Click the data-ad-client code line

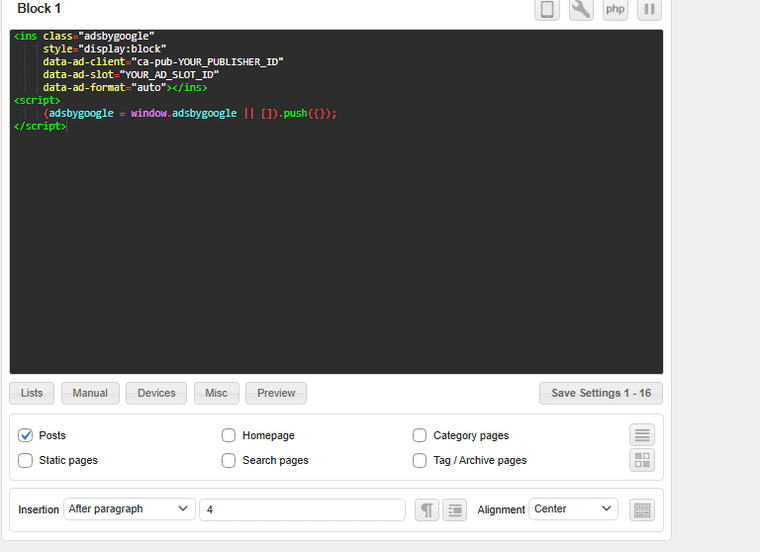pyautogui.click(x=163, y=62)
